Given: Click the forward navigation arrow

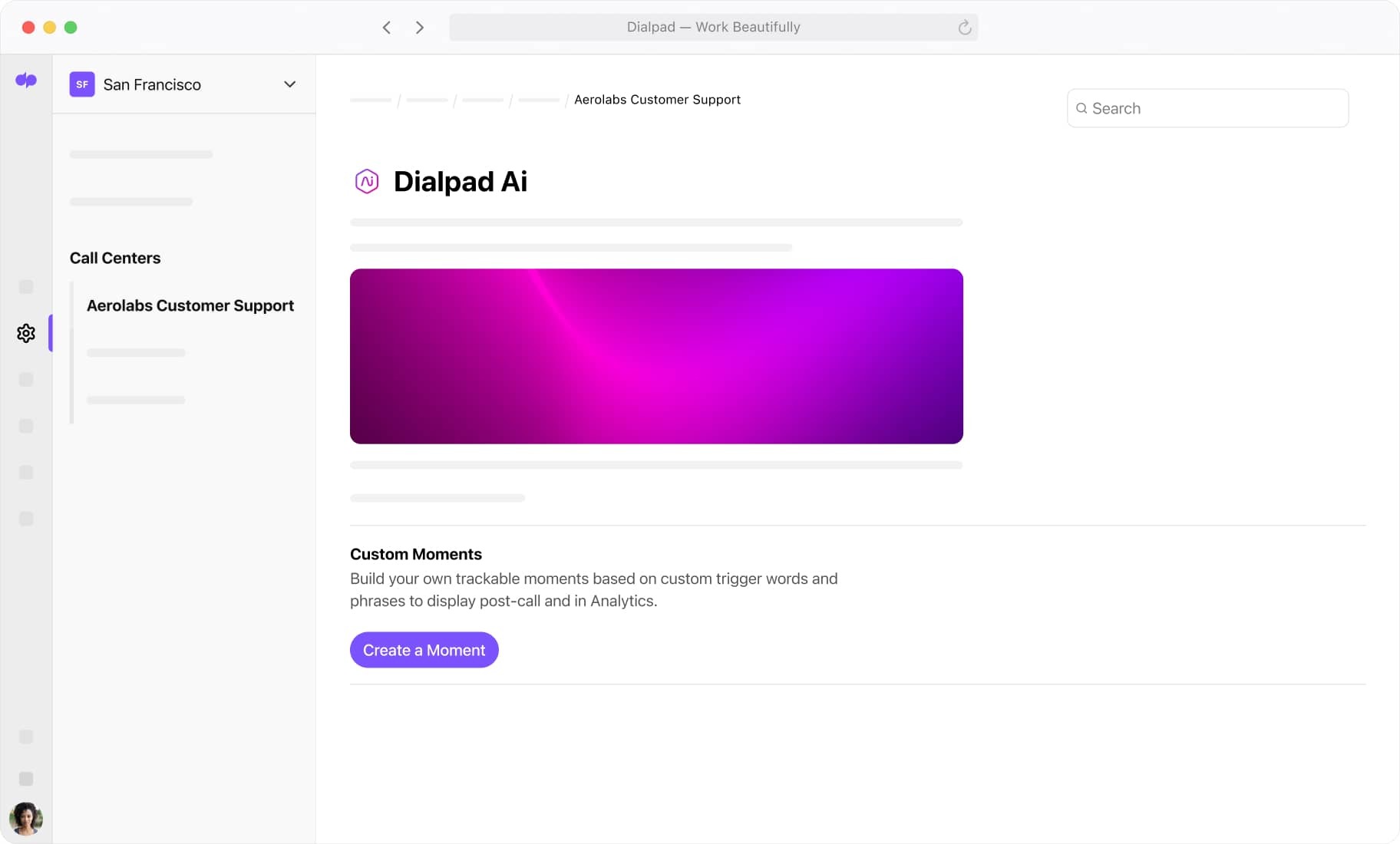Looking at the screenshot, I should 419,27.
